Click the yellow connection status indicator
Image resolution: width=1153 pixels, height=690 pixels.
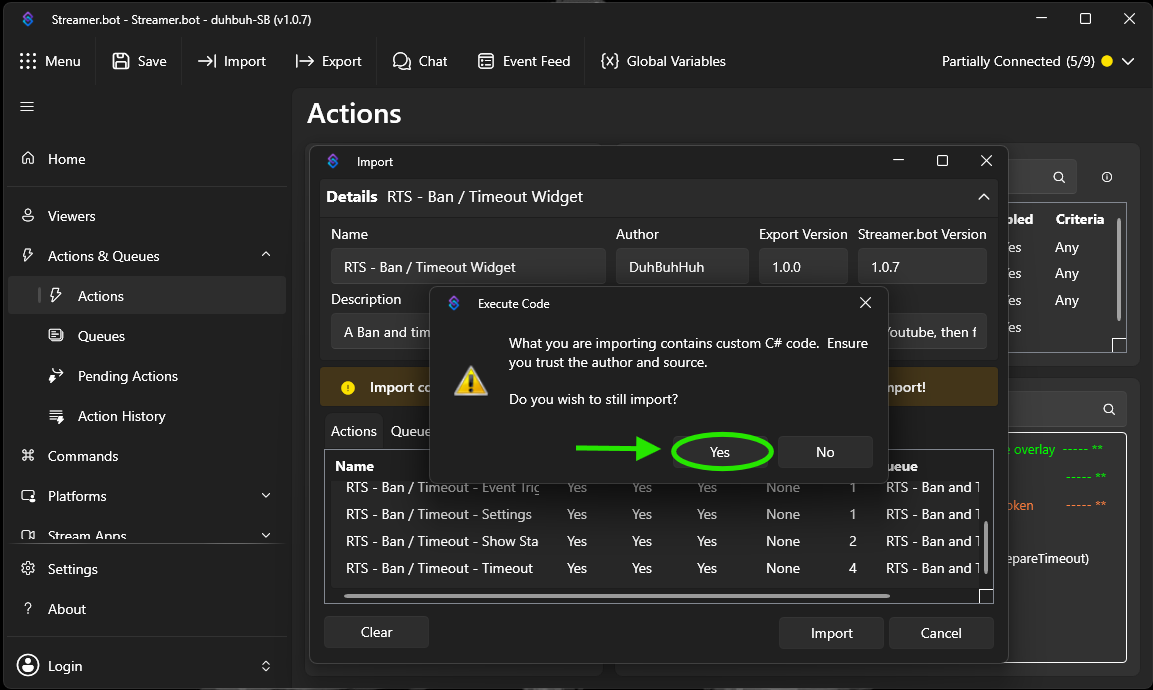[x=1107, y=62]
